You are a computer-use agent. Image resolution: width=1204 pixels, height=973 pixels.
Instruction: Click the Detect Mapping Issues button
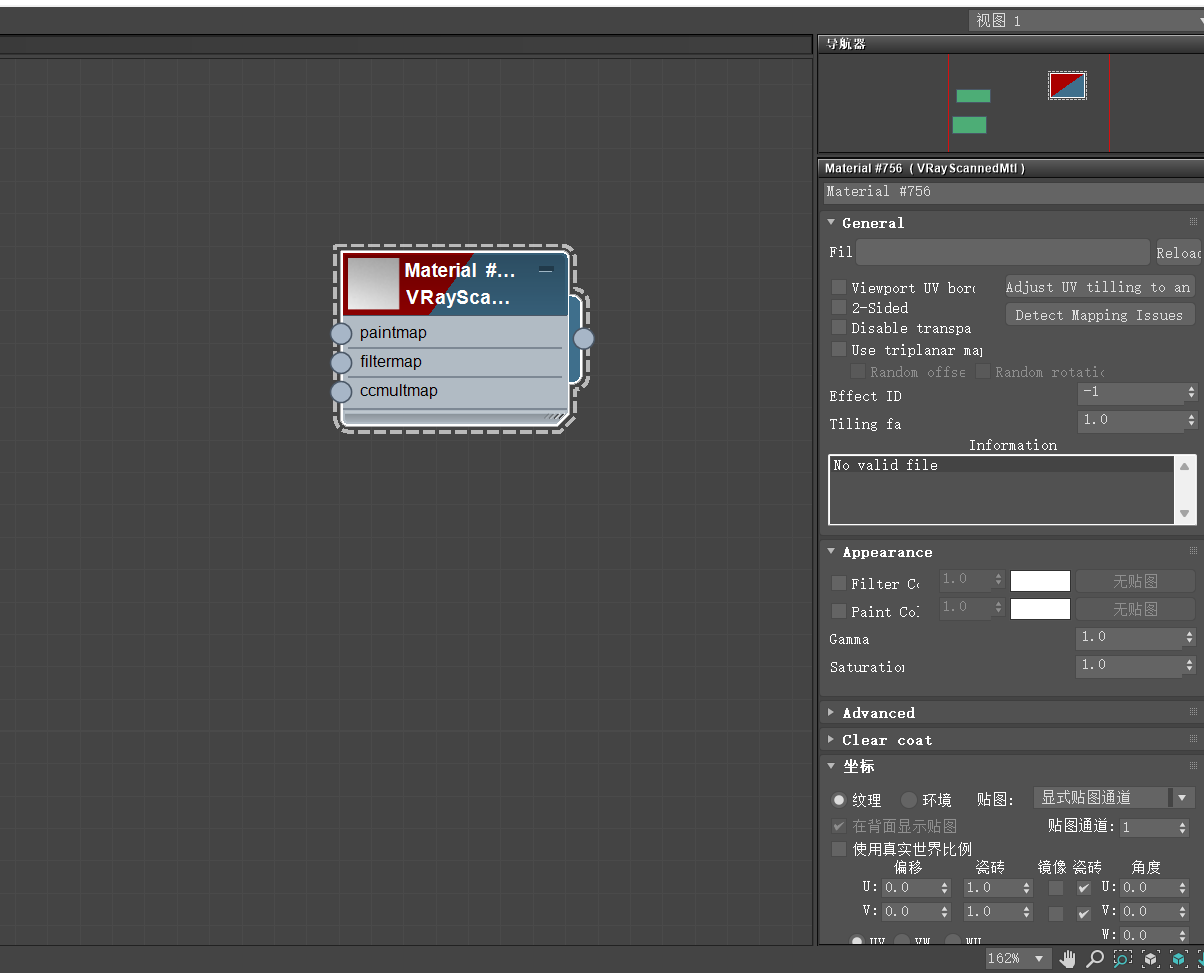pyautogui.click(x=1100, y=315)
